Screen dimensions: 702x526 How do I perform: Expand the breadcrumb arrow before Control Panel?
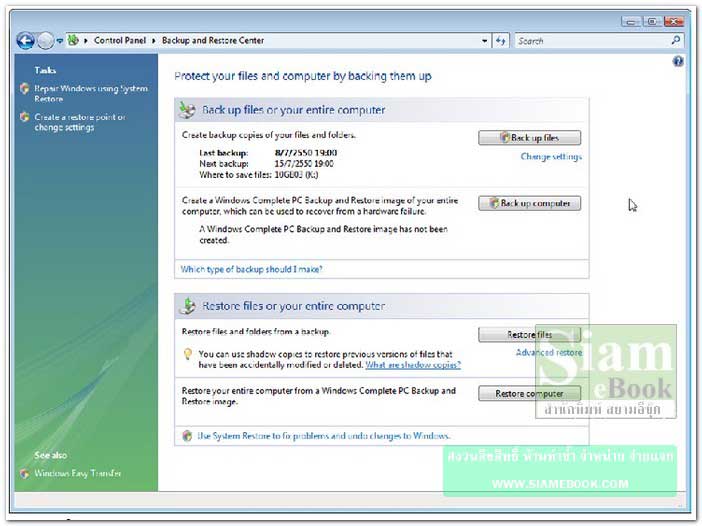point(86,41)
